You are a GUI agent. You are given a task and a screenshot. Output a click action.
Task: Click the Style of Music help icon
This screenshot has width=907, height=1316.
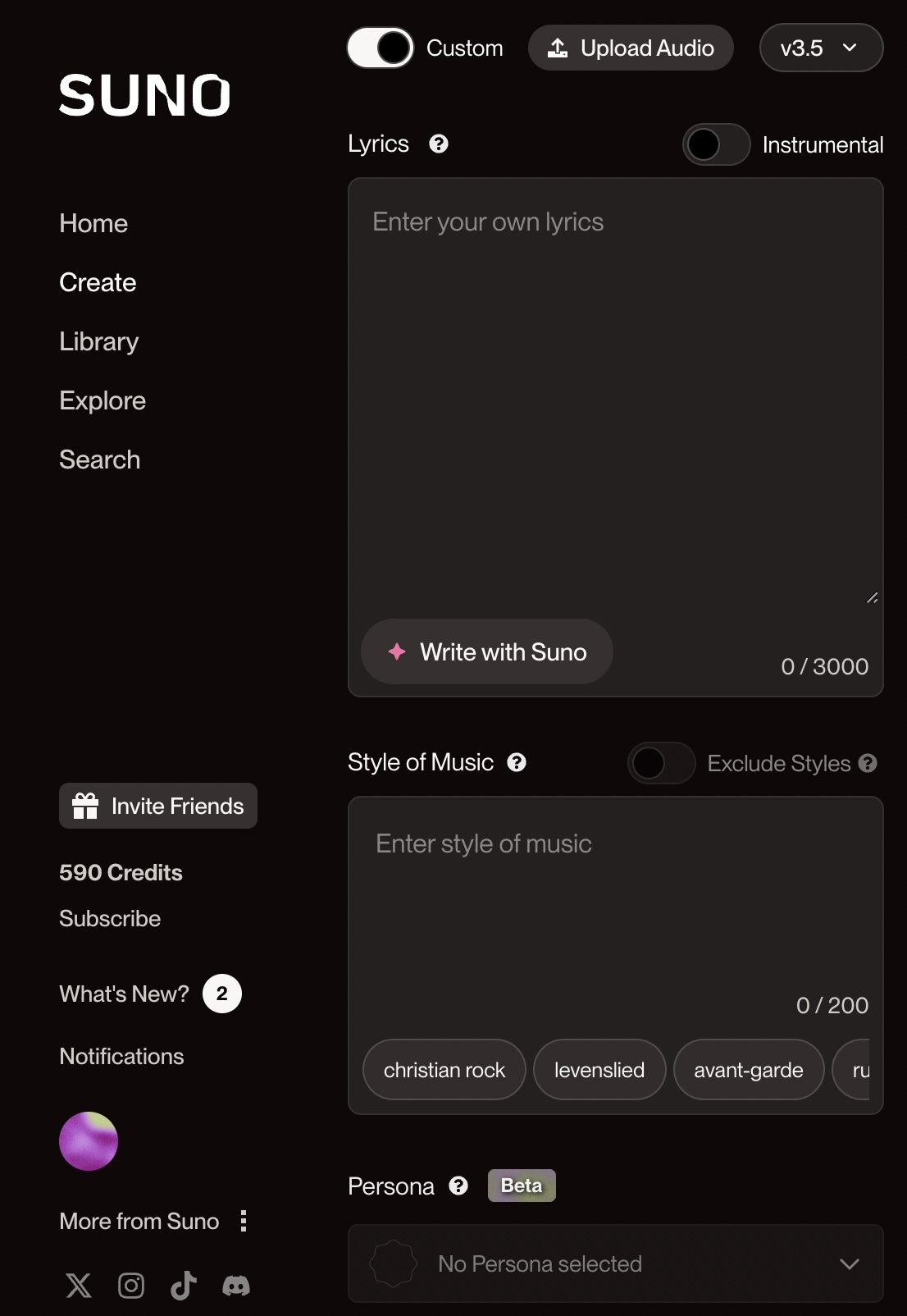click(x=517, y=762)
